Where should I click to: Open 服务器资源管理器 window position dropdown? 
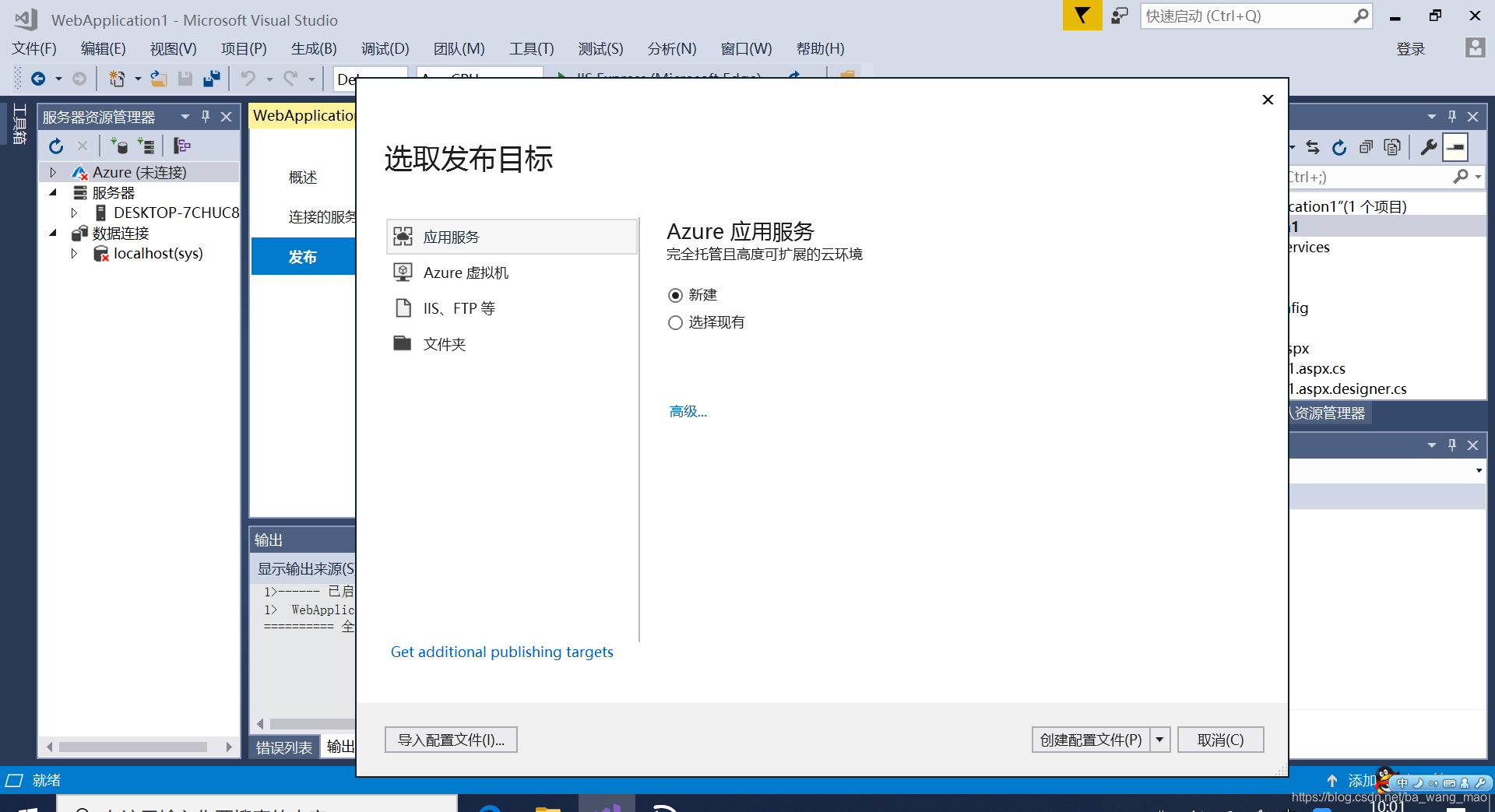click(185, 117)
